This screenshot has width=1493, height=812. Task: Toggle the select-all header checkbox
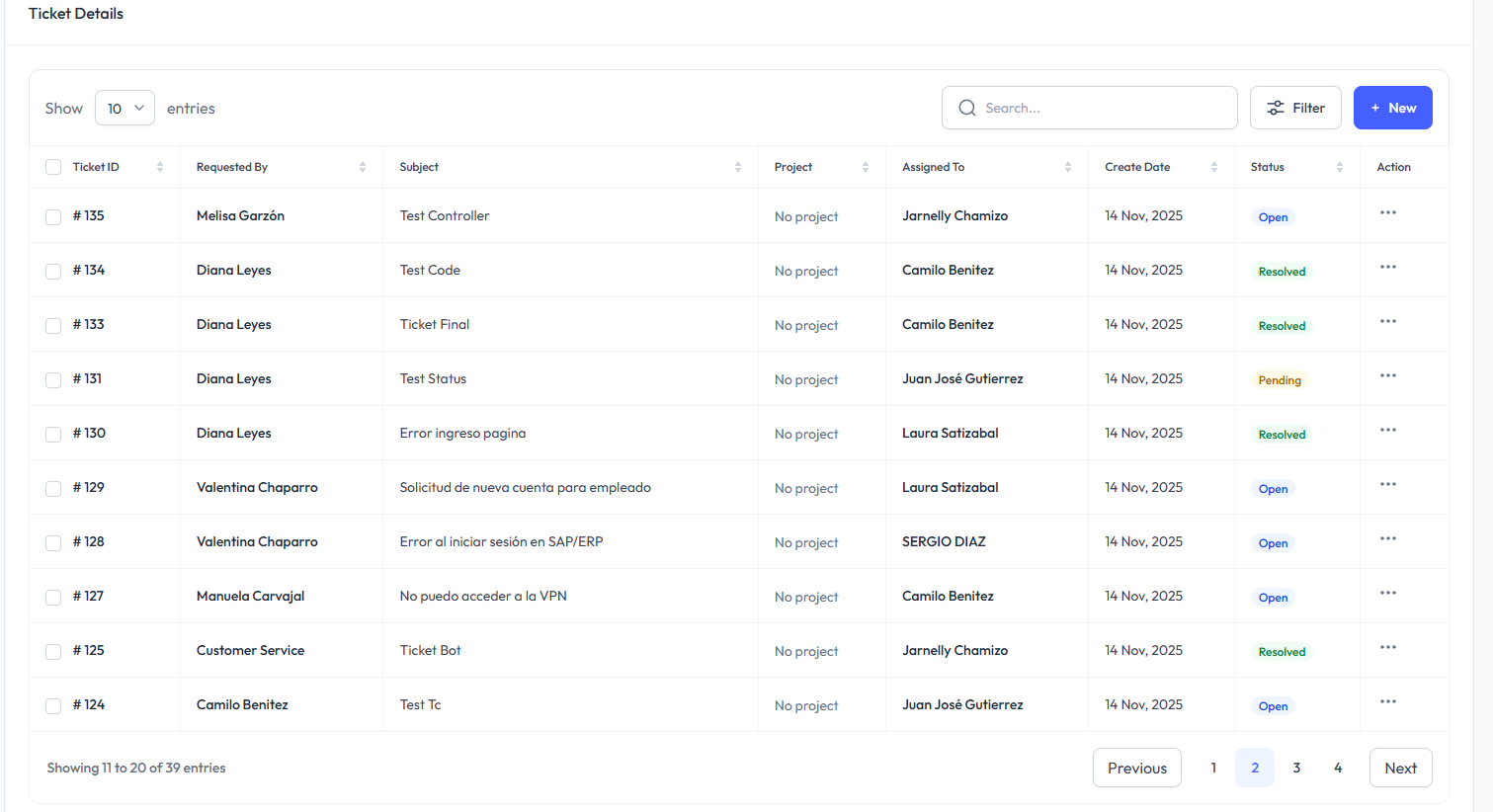tap(53, 167)
